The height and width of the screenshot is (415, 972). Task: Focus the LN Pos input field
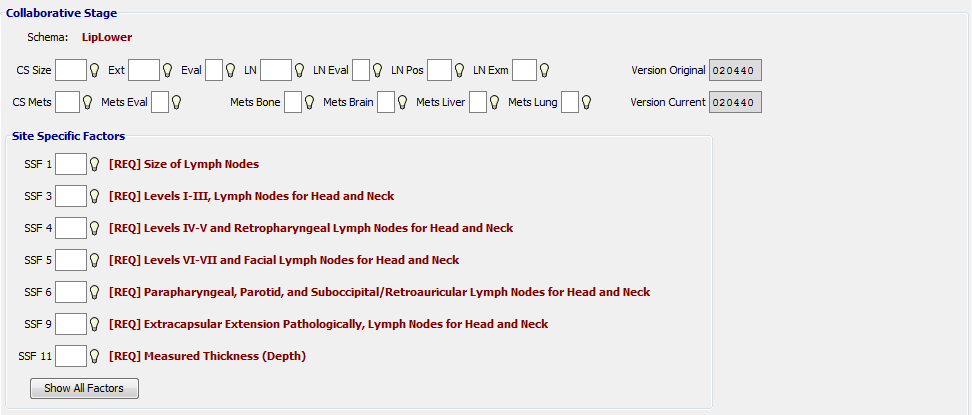(x=440, y=70)
